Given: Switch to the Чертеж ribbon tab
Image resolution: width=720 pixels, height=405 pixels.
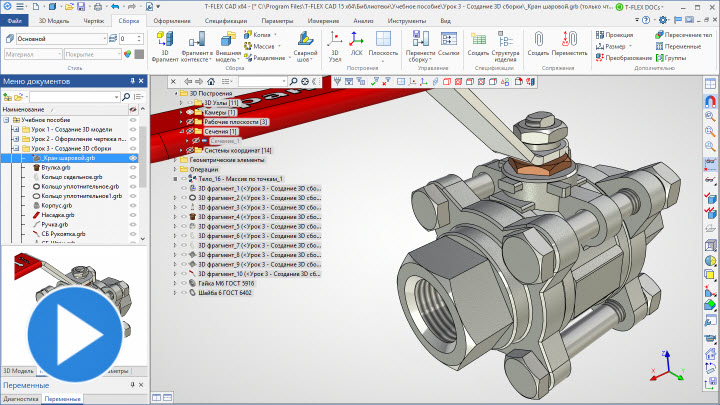Looking at the screenshot, I should pyautogui.click(x=92, y=20).
